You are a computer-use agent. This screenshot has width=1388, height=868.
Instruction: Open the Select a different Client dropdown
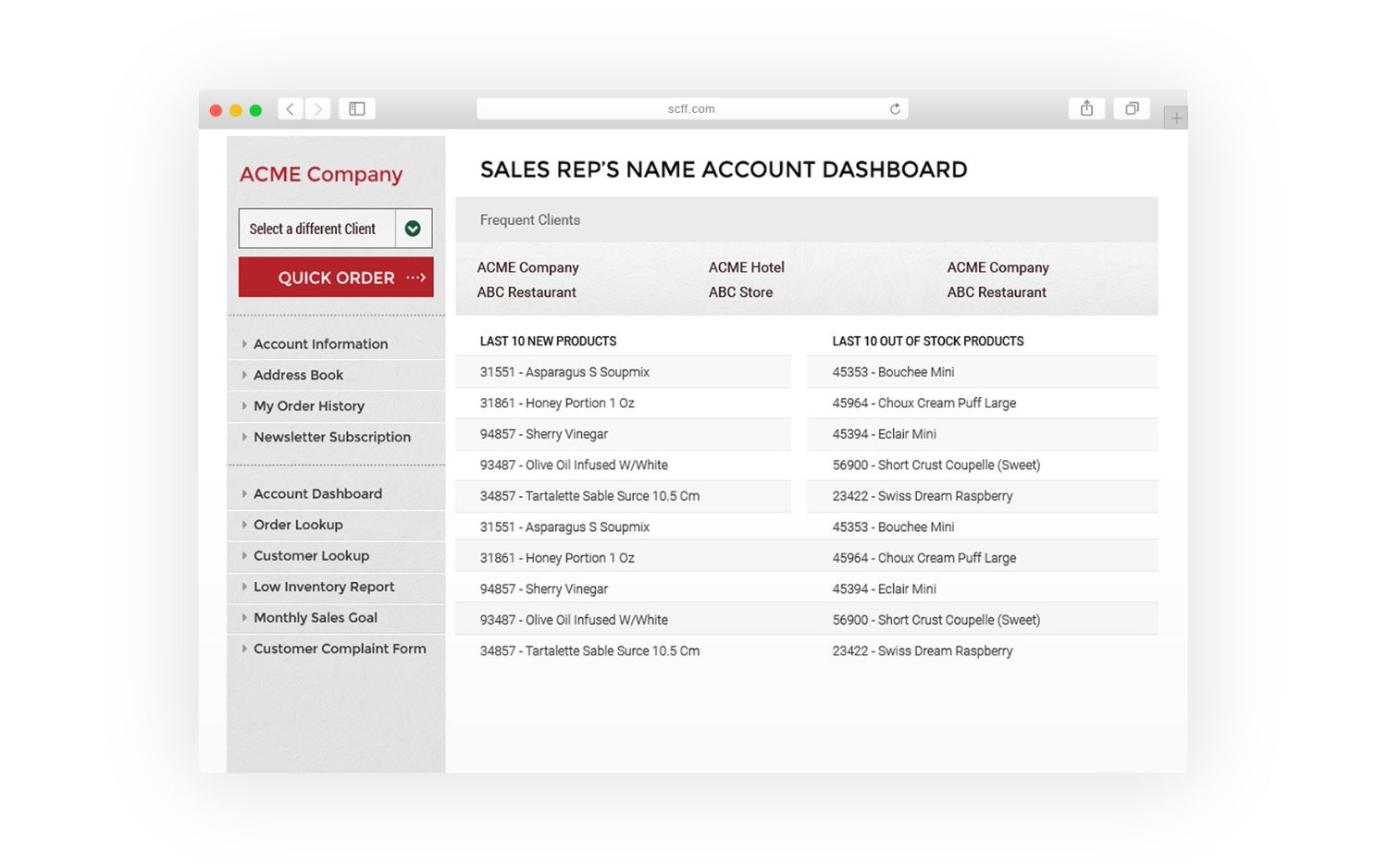(x=336, y=229)
